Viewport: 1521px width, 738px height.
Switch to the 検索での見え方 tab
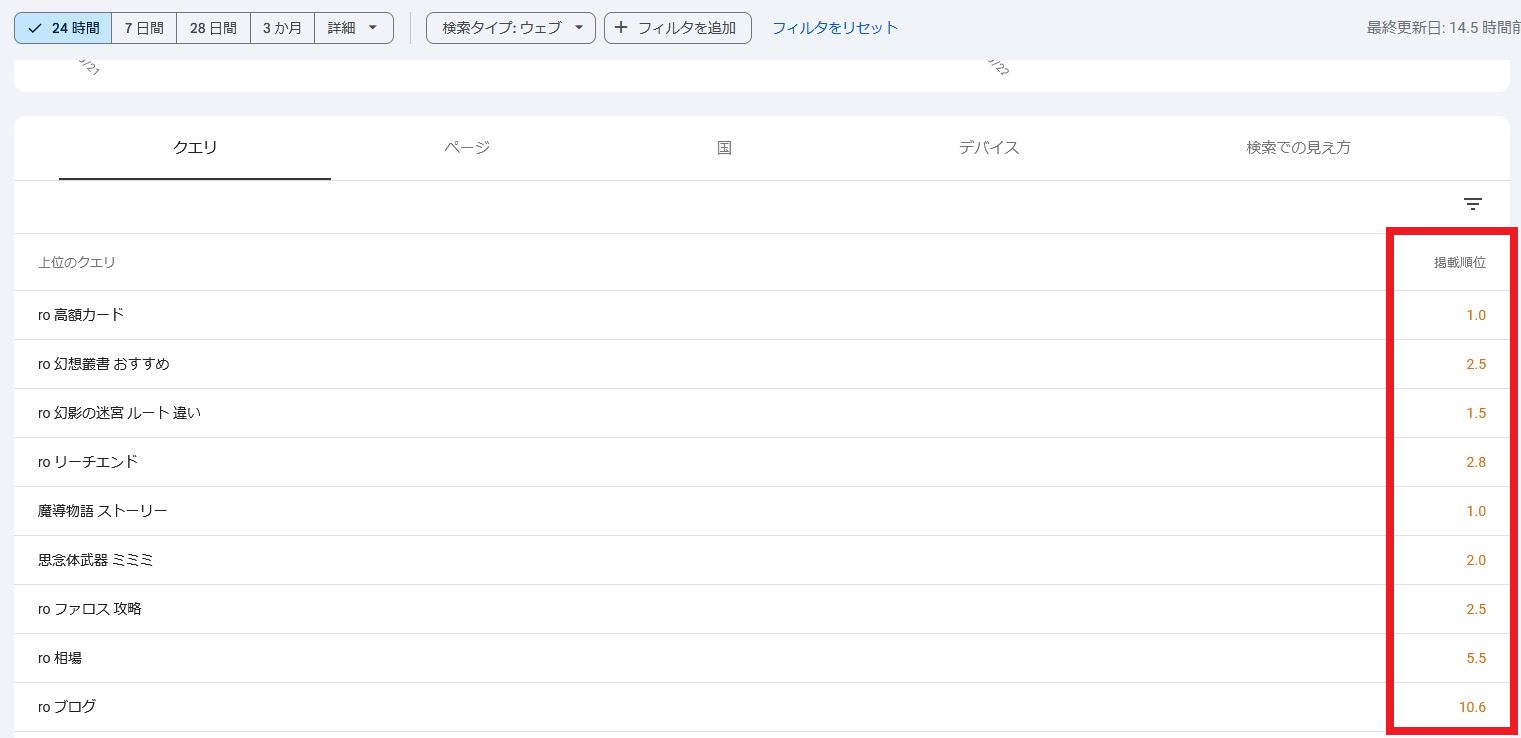pos(1298,148)
